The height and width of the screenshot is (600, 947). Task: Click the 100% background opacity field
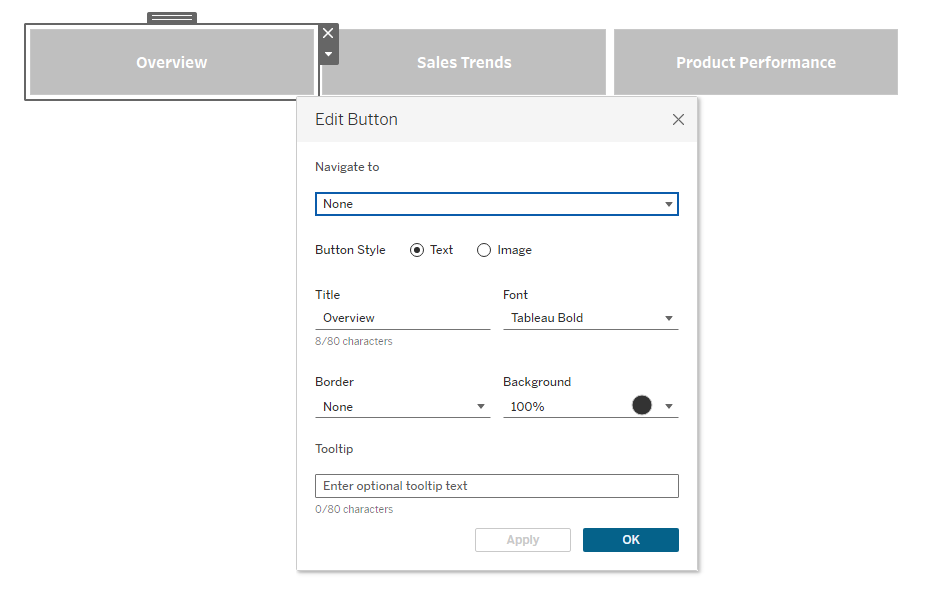click(x=565, y=407)
